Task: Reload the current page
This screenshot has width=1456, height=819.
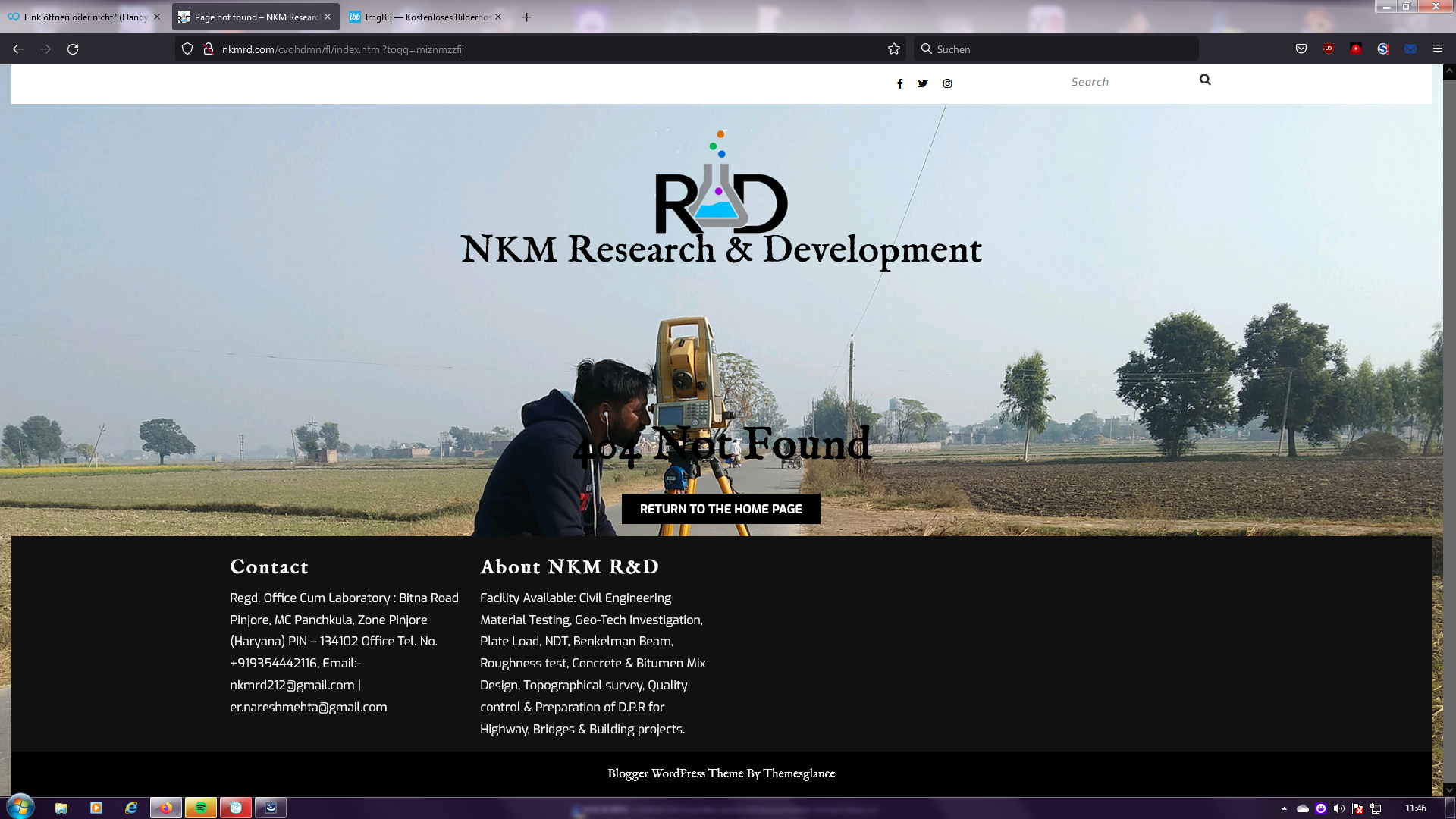Action: click(73, 49)
